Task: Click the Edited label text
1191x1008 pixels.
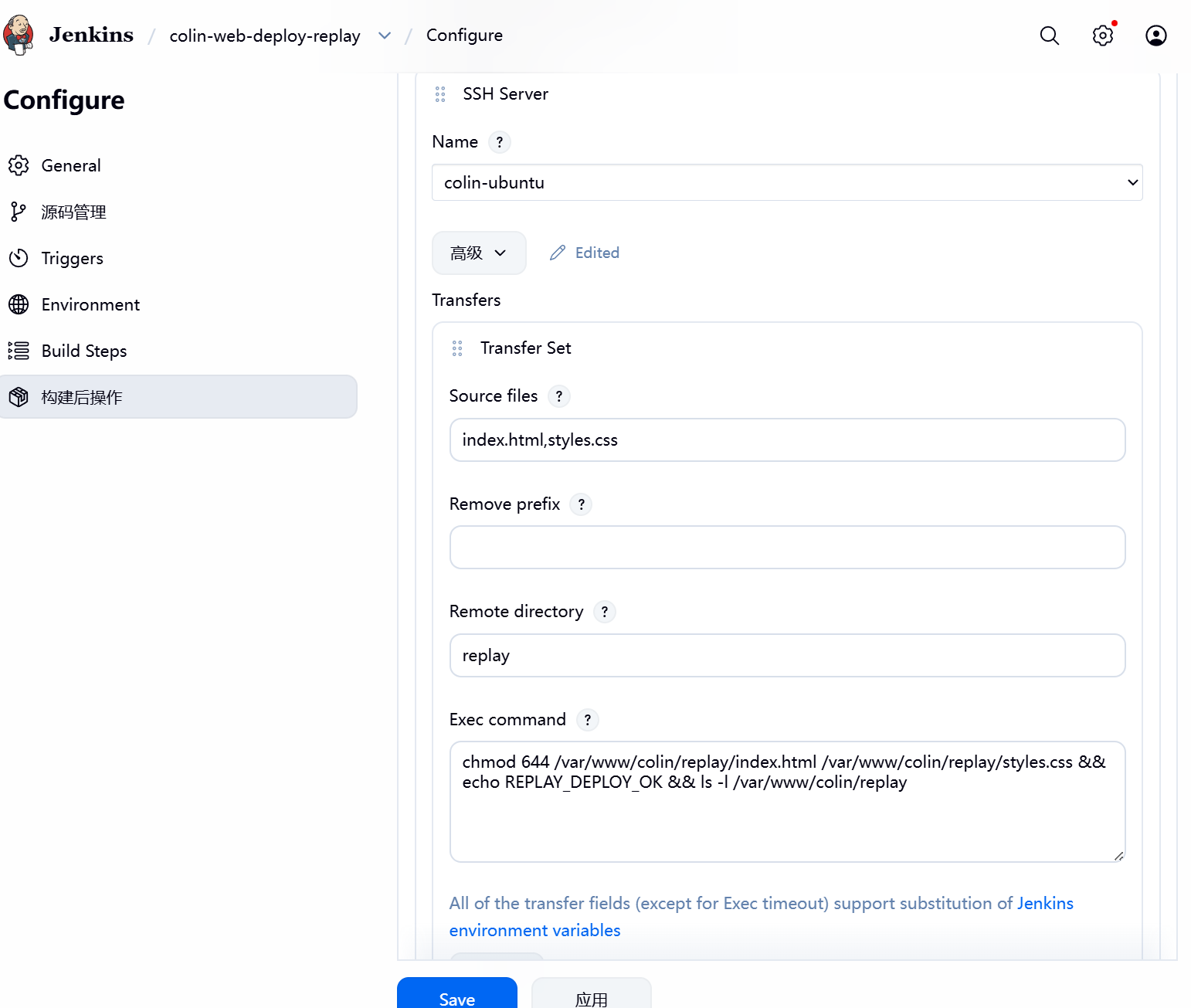Action: (x=597, y=253)
